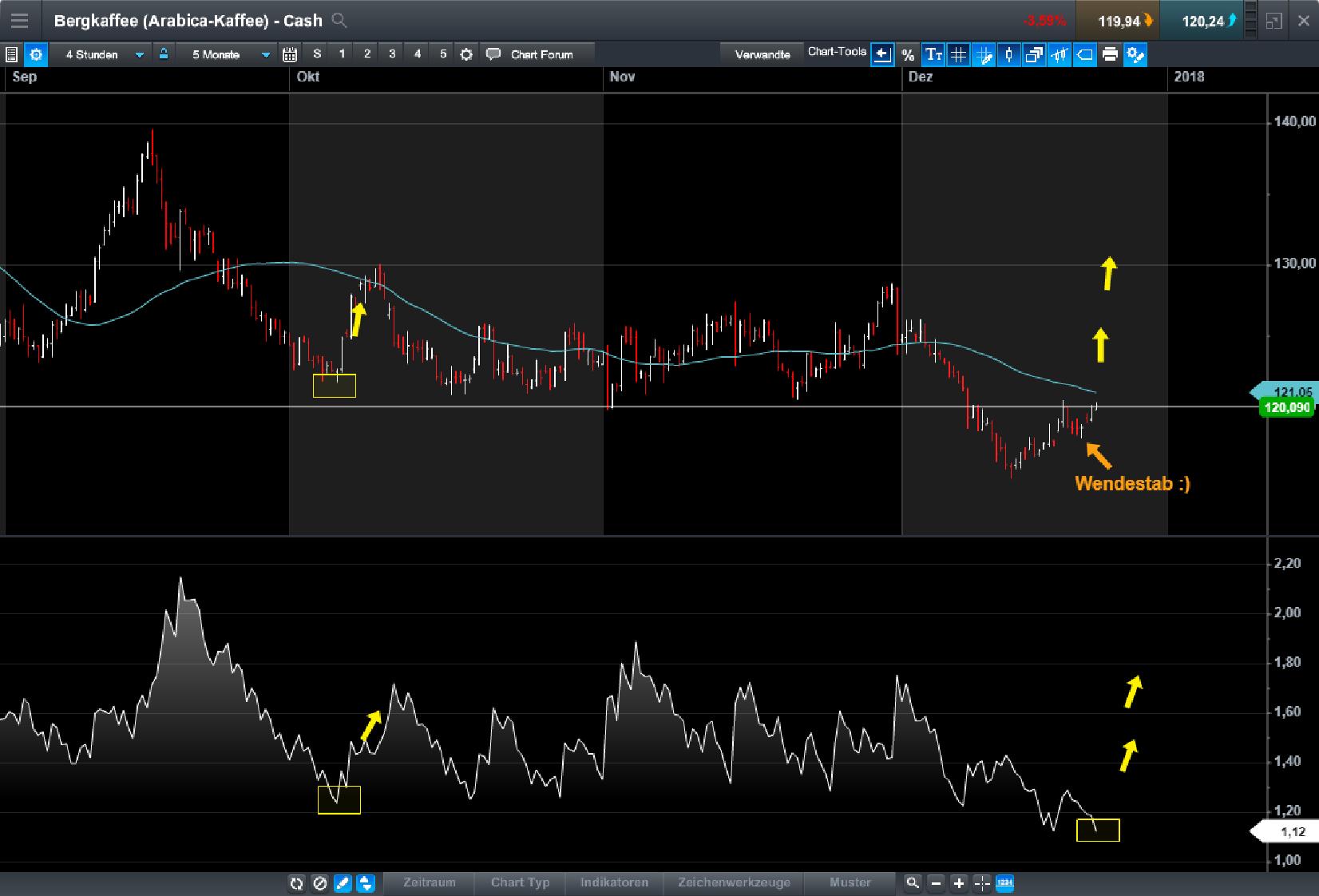This screenshot has height=896, width=1319.
Task: Click the Dez month label on time axis
Action: coord(921,77)
